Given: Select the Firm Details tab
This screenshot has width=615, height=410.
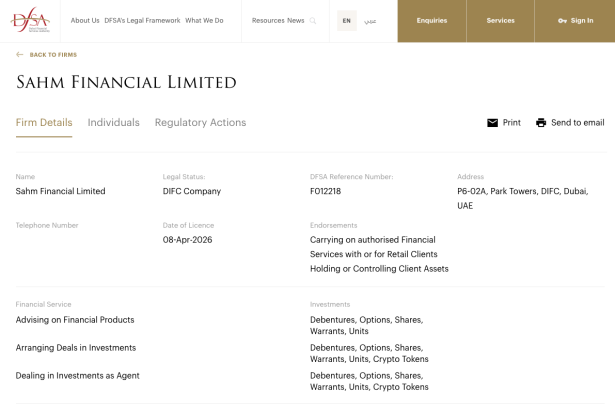Looking at the screenshot, I should tap(44, 123).
